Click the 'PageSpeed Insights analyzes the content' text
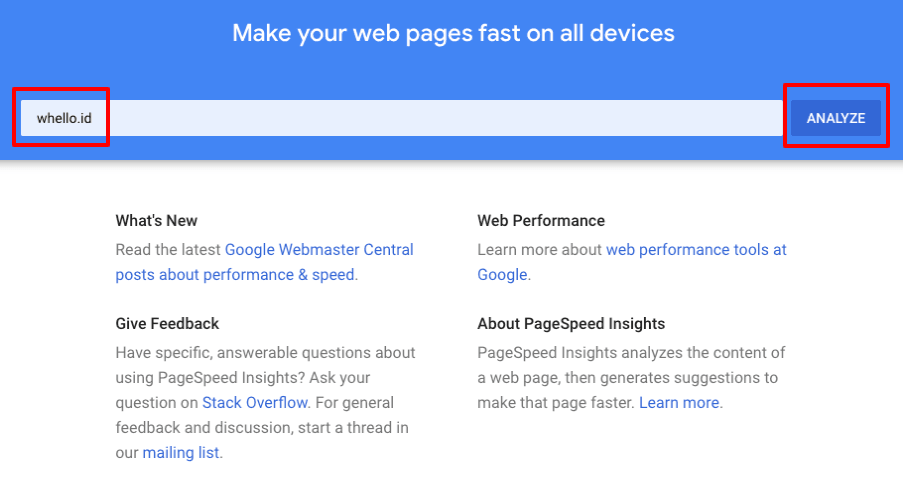The height and width of the screenshot is (477, 903). pyautogui.click(x=631, y=352)
